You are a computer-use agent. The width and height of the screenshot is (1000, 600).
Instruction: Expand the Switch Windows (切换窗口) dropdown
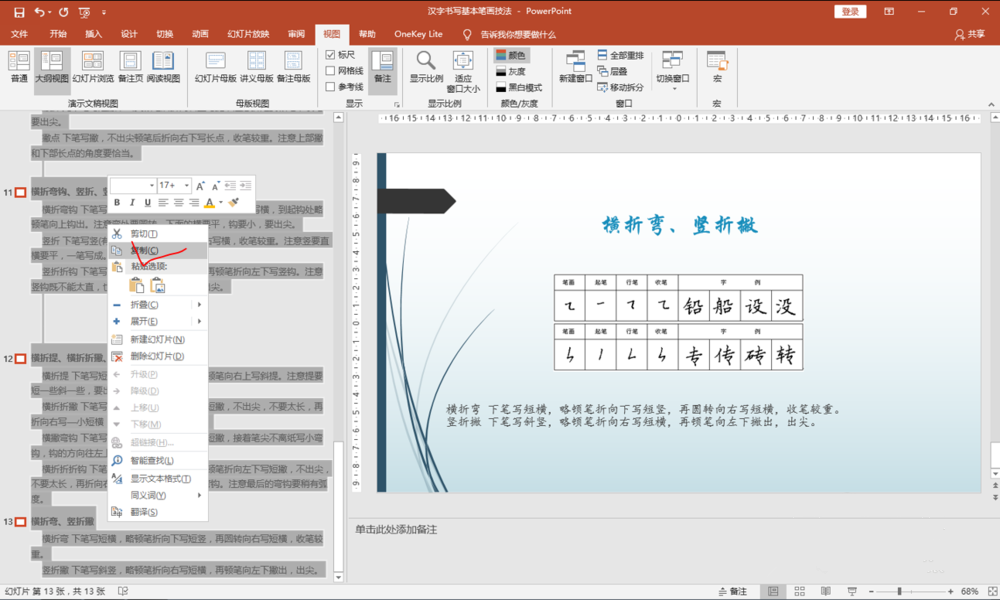[673, 78]
